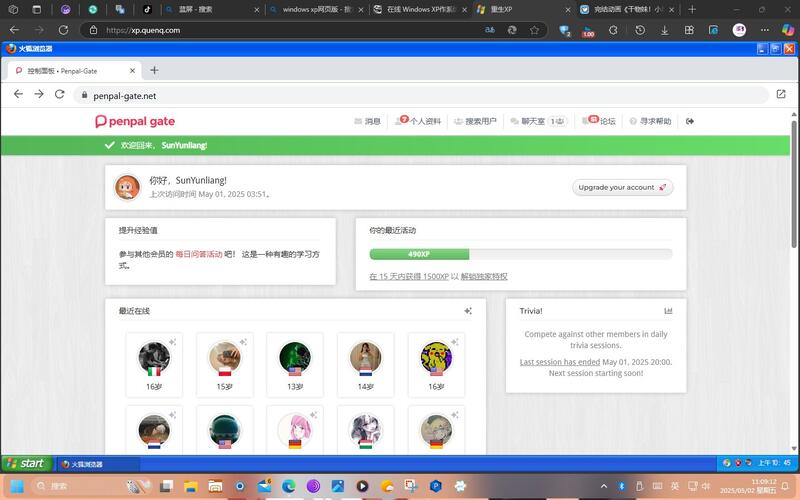The height and width of the screenshot is (500, 800).
Task: Open the Trivia leaderboard chart icon
Action: pyautogui.click(x=668, y=311)
